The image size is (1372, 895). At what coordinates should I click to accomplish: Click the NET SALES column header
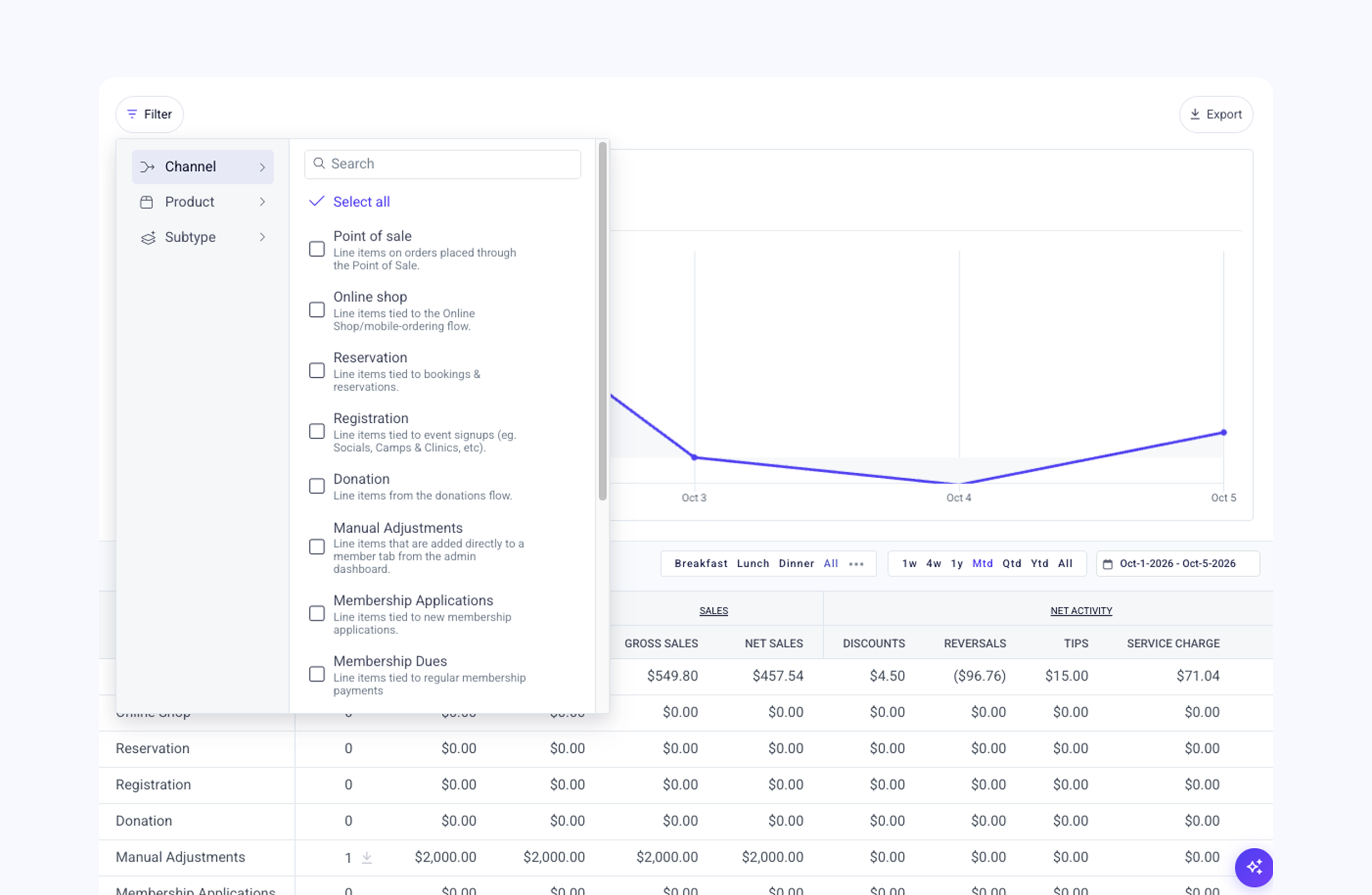[x=774, y=644]
